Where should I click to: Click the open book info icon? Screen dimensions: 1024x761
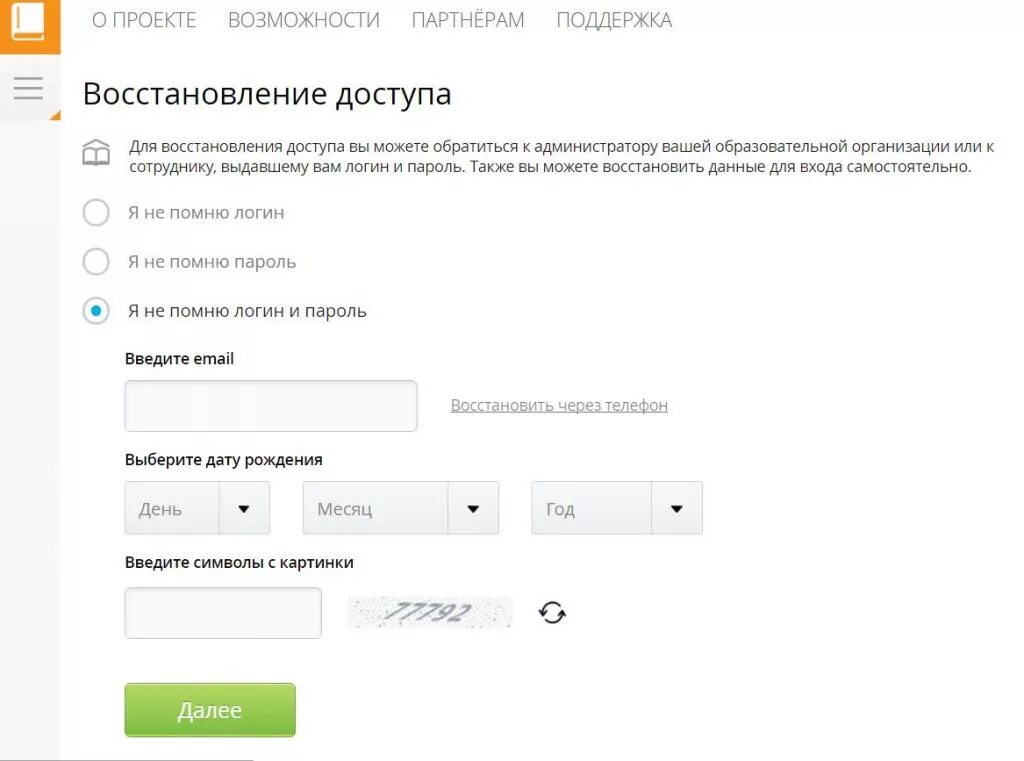pyautogui.click(x=96, y=154)
